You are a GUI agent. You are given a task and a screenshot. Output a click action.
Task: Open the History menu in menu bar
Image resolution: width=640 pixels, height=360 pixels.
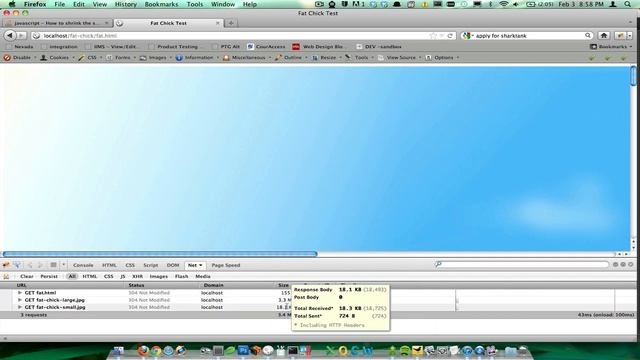click(126, 4)
